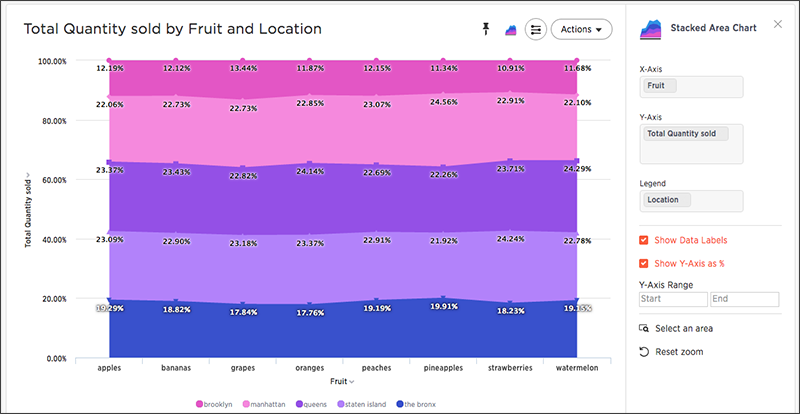Open the chart type selector icon
This screenshot has width=800, height=414.
(x=511, y=30)
